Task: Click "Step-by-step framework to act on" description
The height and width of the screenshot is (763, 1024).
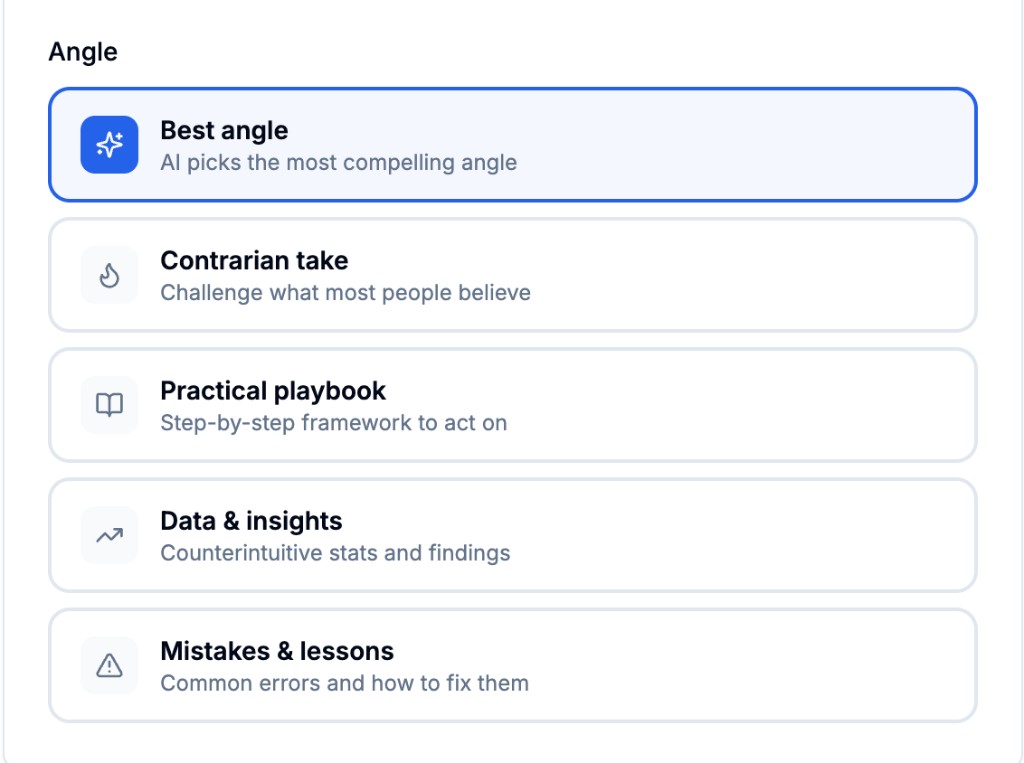Action: 333,423
